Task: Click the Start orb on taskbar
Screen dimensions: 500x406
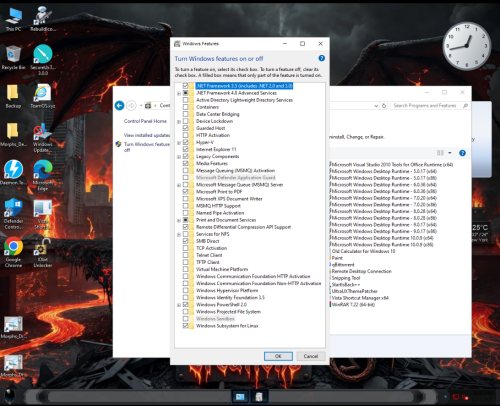Action: [x=9, y=396]
